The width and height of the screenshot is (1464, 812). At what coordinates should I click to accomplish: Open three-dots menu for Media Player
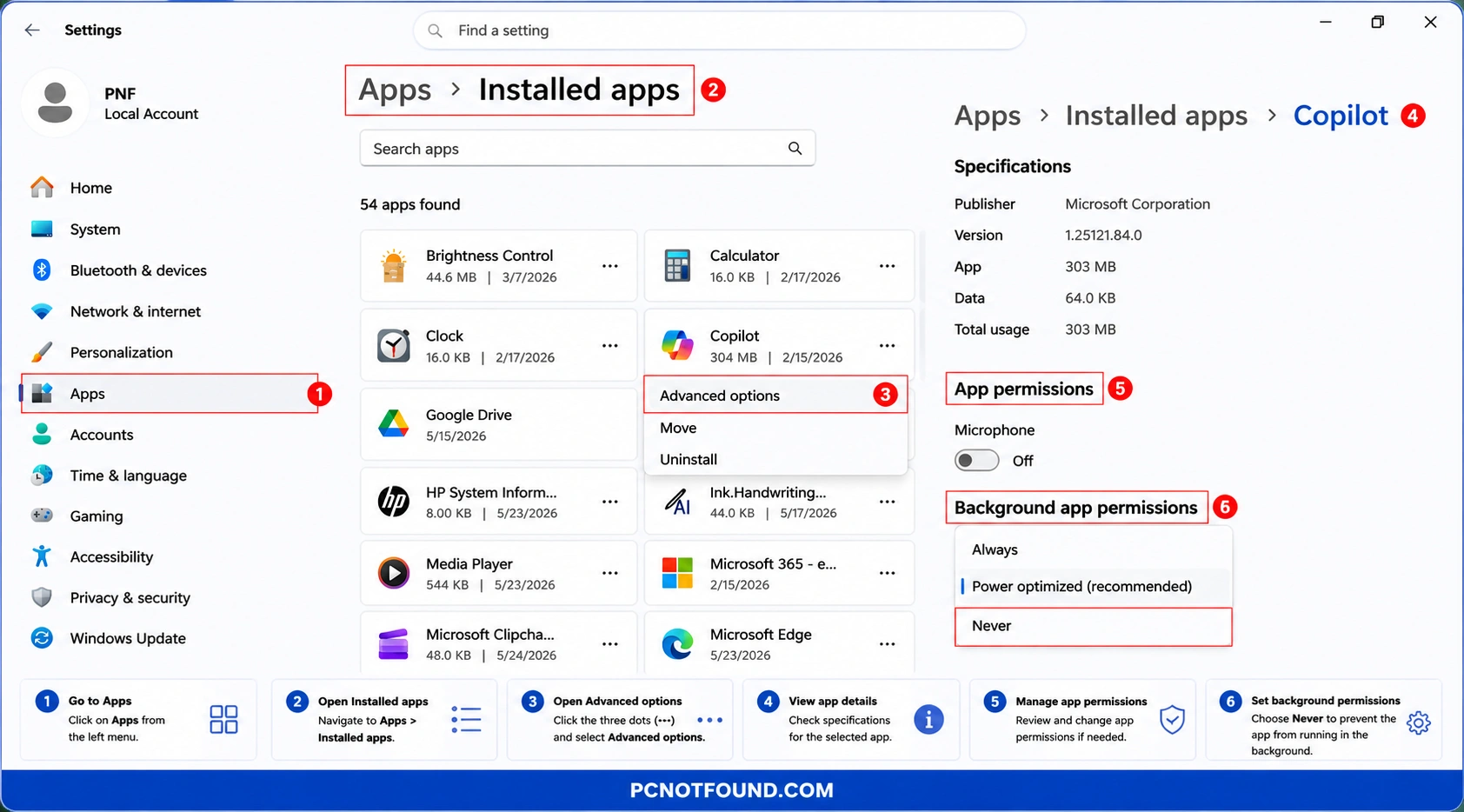610,574
